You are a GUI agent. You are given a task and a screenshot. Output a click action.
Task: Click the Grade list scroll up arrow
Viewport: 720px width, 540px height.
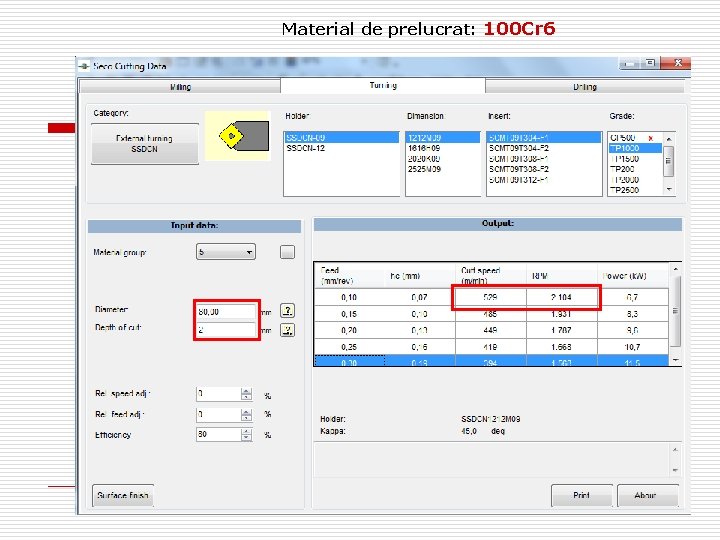[x=669, y=139]
